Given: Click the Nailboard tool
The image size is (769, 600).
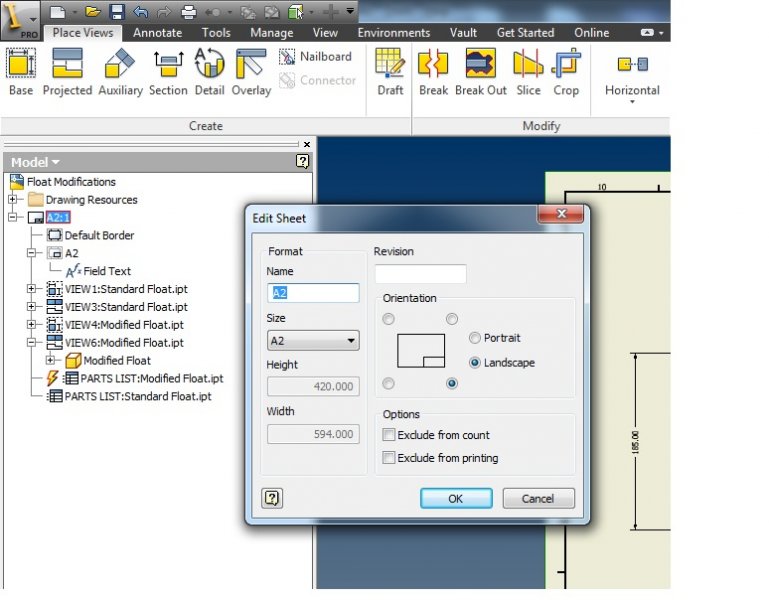Looking at the screenshot, I should 315,57.
